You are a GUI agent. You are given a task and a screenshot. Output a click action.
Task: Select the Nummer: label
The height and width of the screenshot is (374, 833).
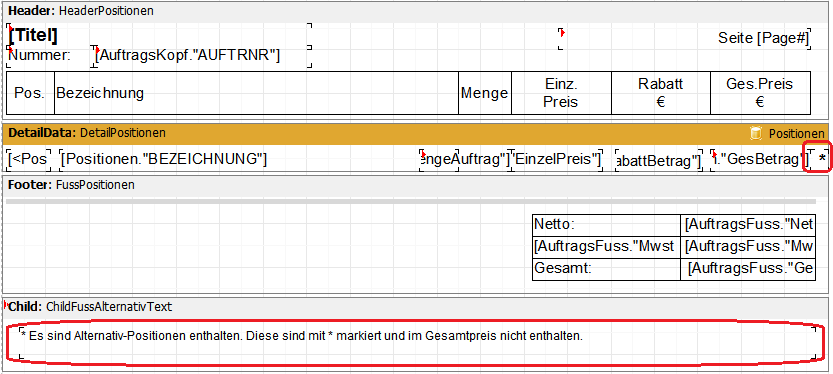click(x=50, y=57)
